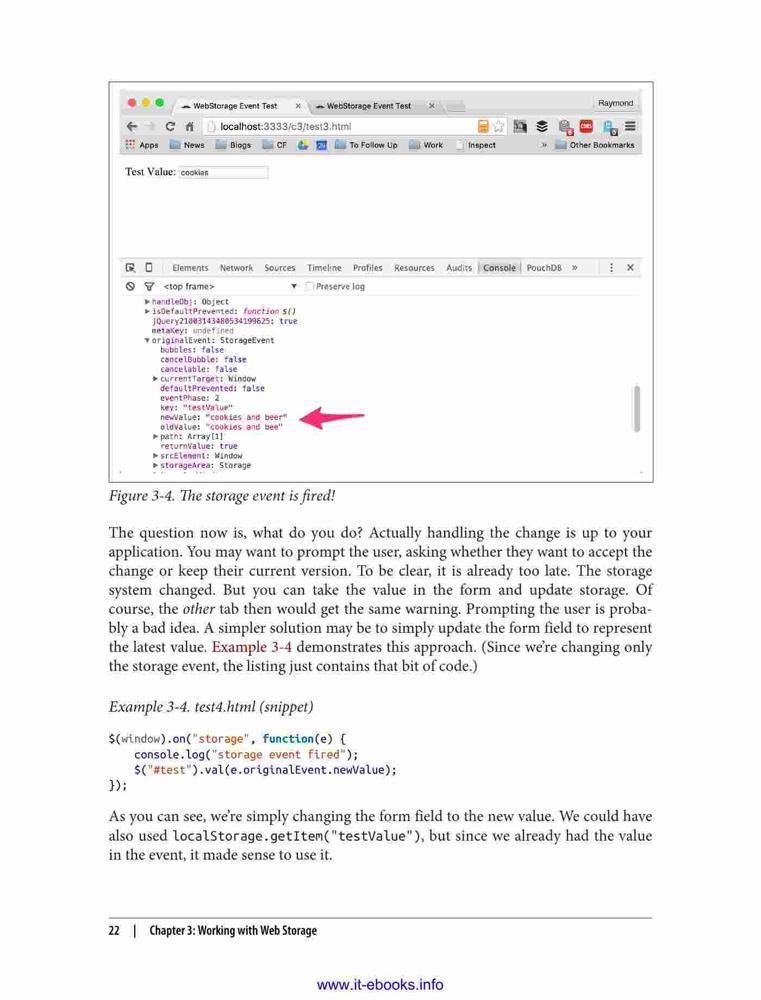Screen dimensions: 761x1000
Task: Select the newValue "cookies and beer" console line
Action: point(223,417)
